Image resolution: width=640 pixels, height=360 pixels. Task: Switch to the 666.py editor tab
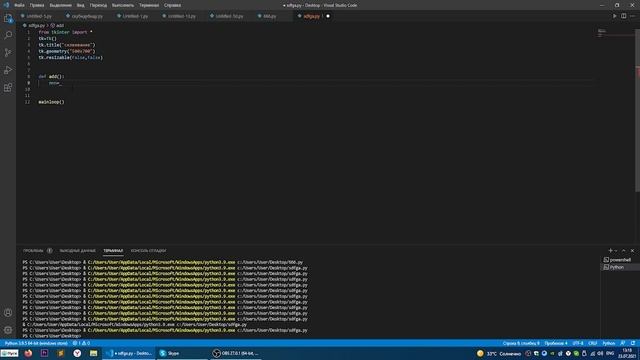pos(269,16)
